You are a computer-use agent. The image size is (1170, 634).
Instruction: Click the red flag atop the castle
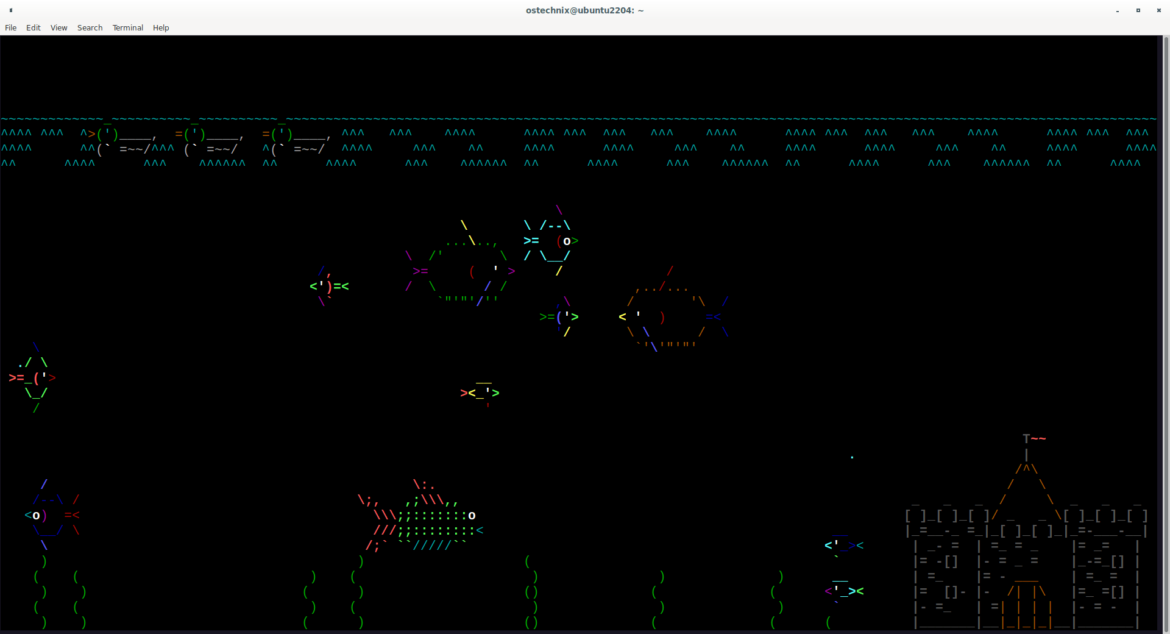tap(1037, 438)
